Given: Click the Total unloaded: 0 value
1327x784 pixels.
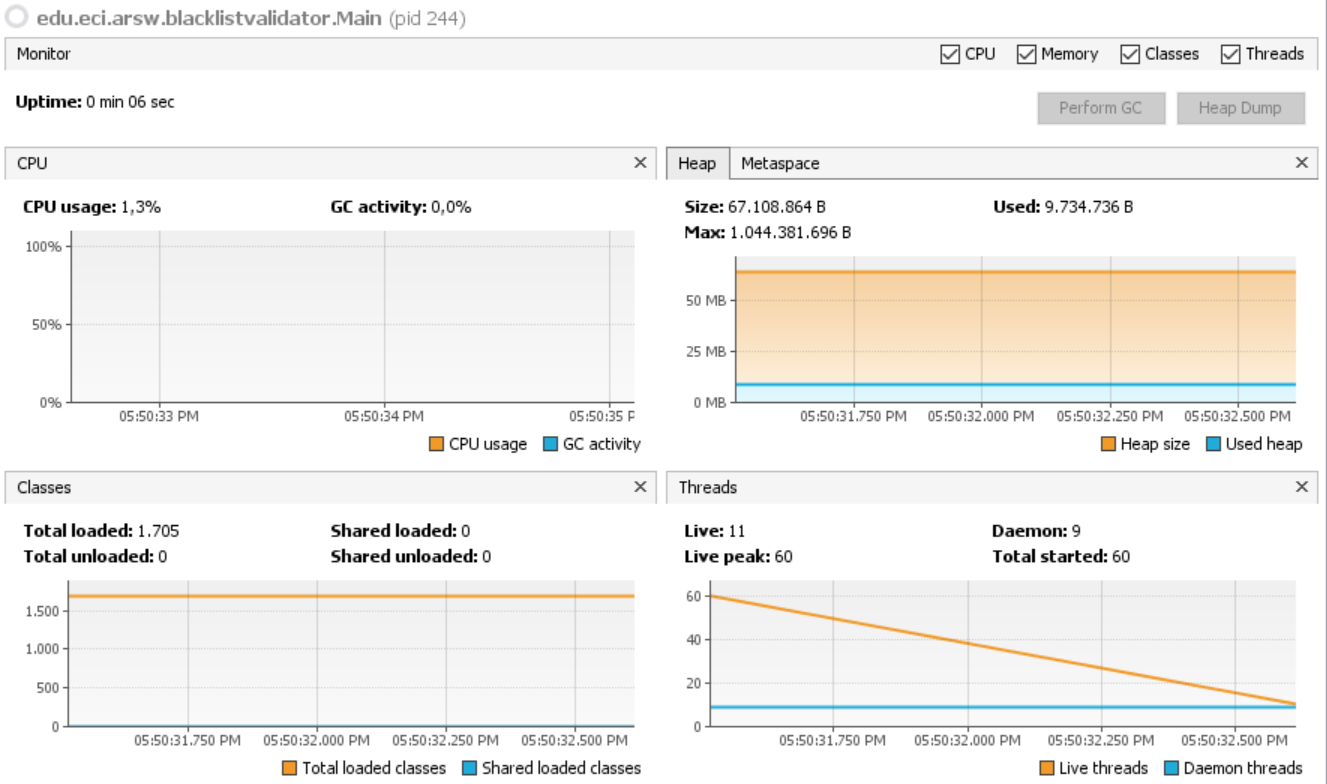Looking at the screenshot, I should pyautogui.click(x=95, y=556).
